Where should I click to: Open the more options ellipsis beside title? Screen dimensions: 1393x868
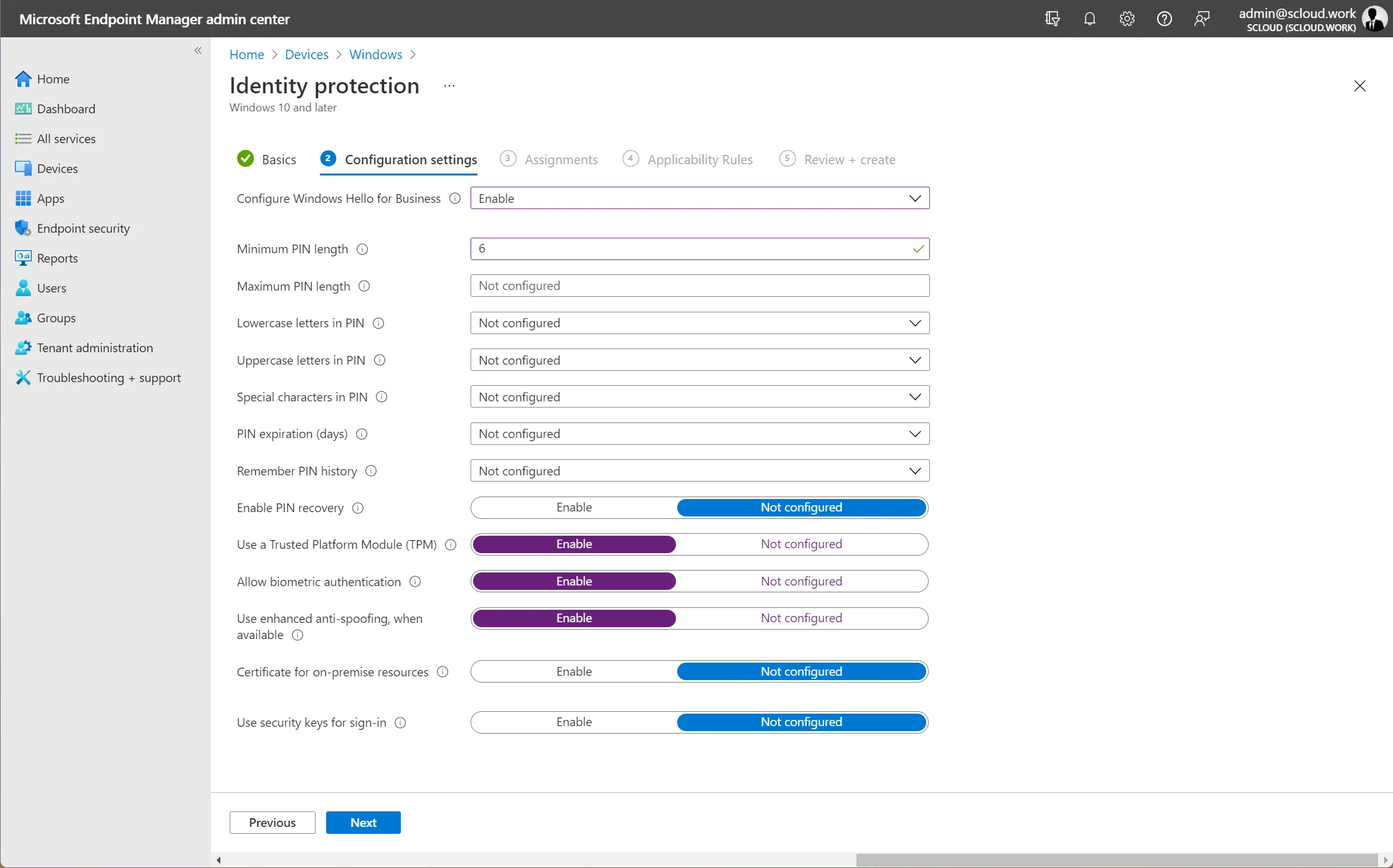tap(449, 86)
